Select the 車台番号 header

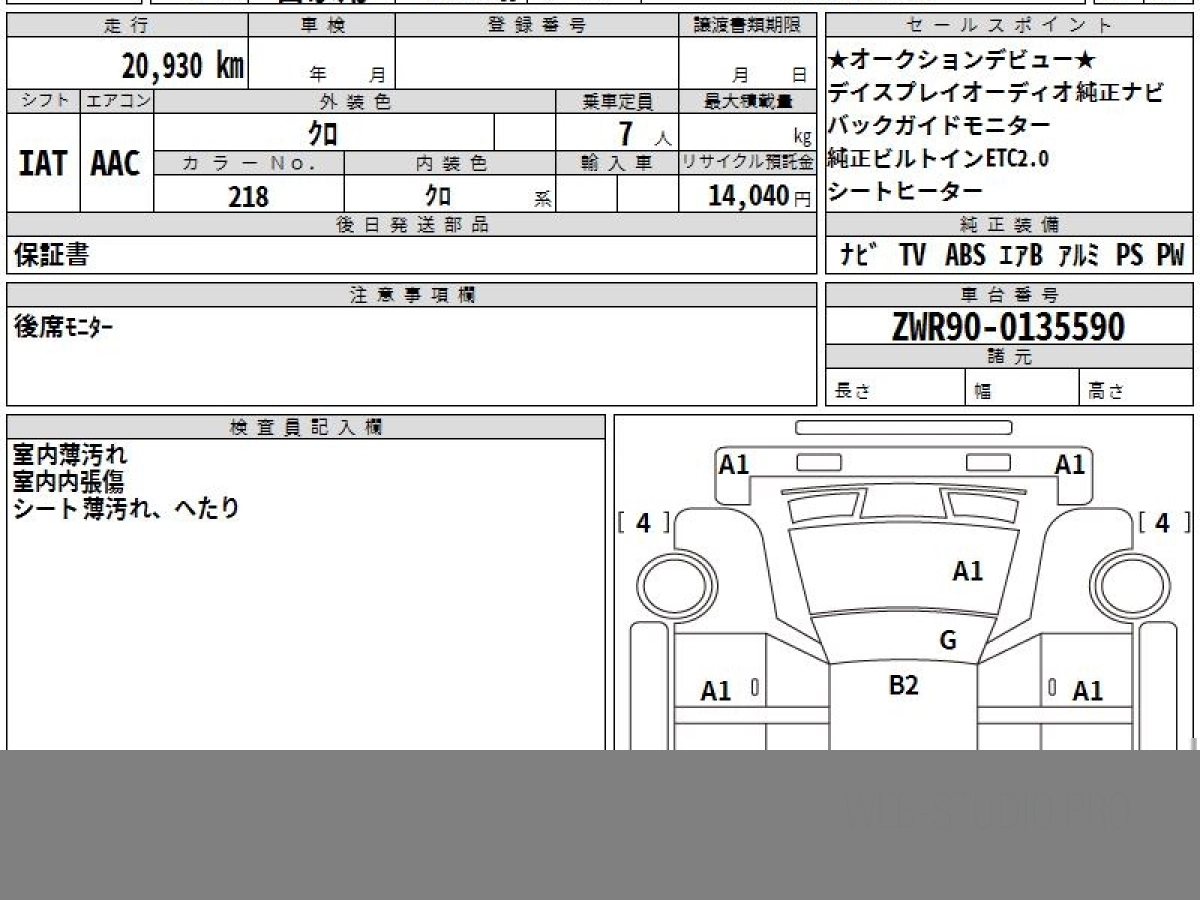[1010, 295]
